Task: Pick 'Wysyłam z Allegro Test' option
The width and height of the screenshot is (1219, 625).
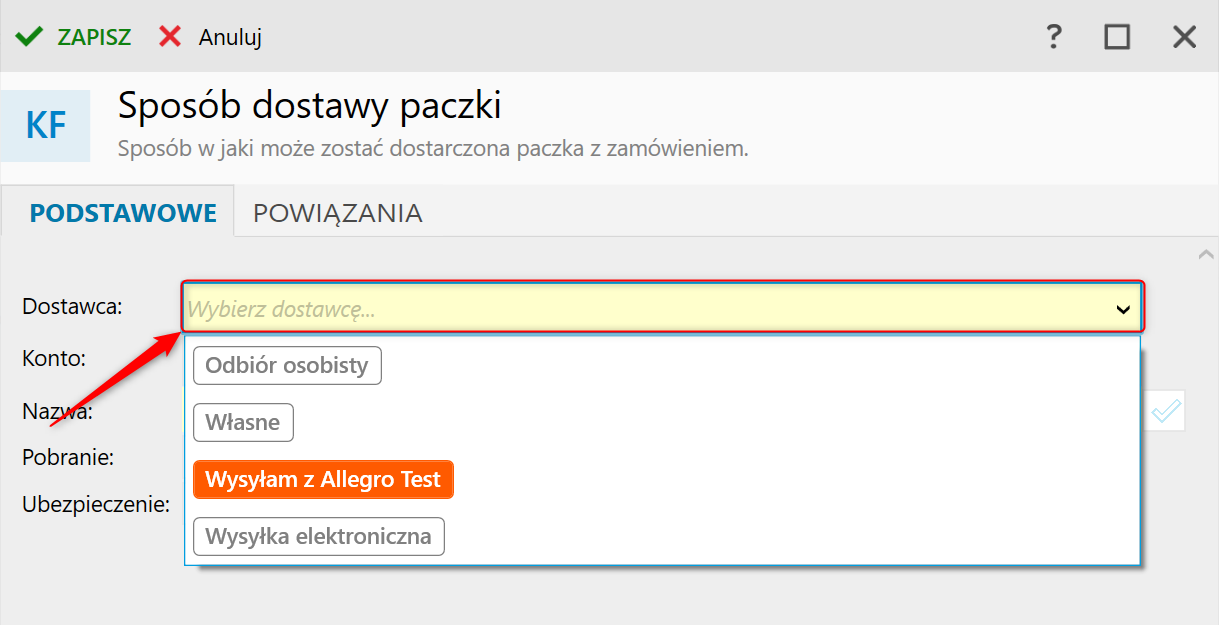Action: coord(323,480)
